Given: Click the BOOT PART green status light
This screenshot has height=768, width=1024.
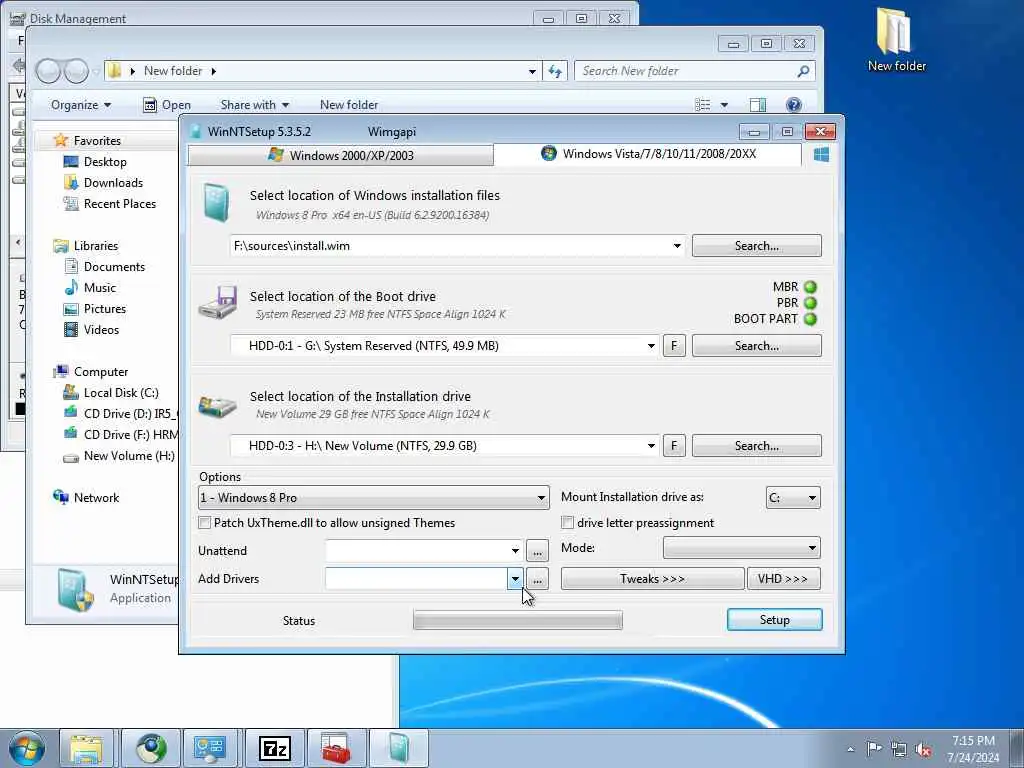Looking at the screenshot, I should [810, 319].
